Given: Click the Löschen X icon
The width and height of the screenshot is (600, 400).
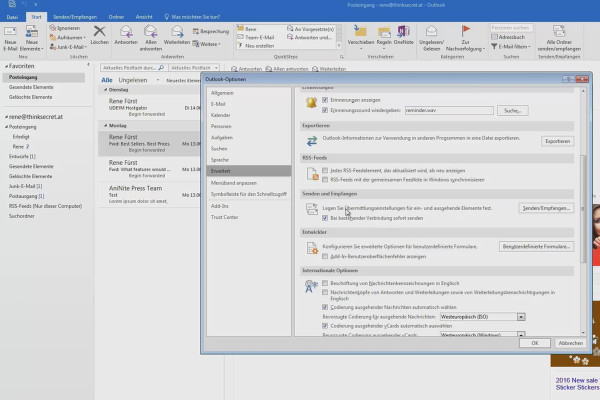Looking at the screenshot, I should [99, 31].
